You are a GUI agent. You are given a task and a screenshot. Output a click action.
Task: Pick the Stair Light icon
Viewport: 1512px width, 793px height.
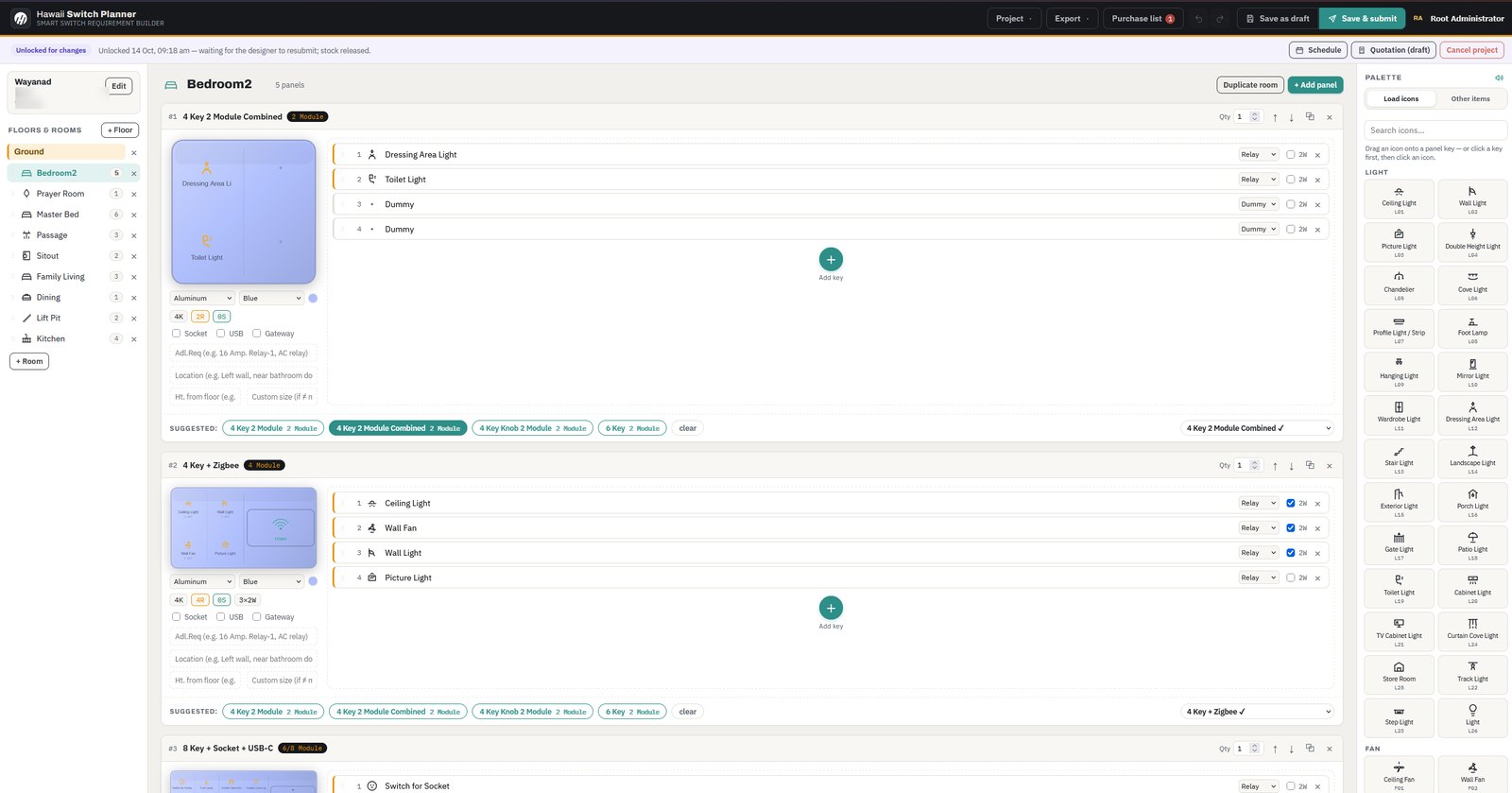(x=1399, y=459)
